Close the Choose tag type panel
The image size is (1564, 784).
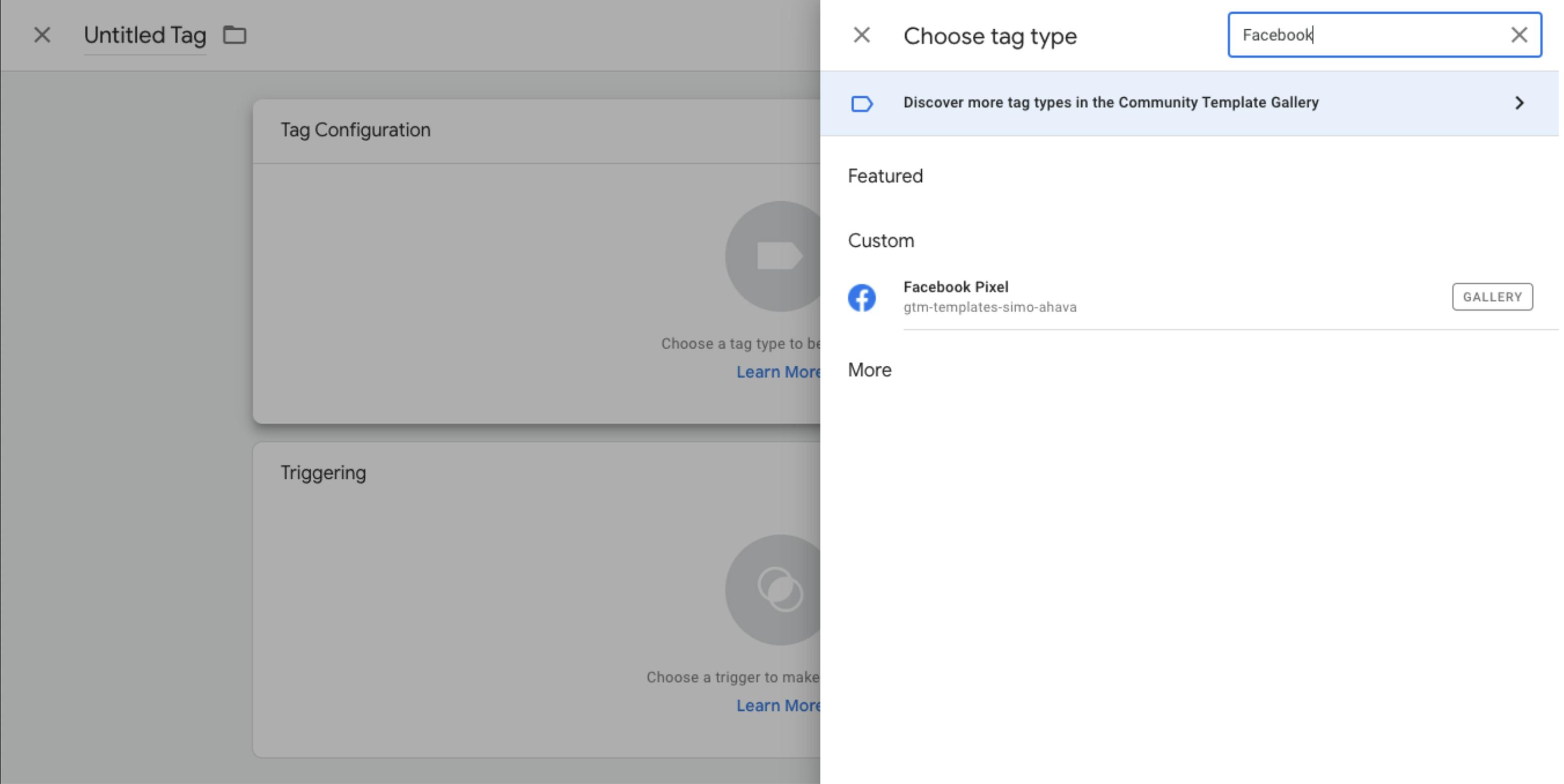(x=862, y=35)
